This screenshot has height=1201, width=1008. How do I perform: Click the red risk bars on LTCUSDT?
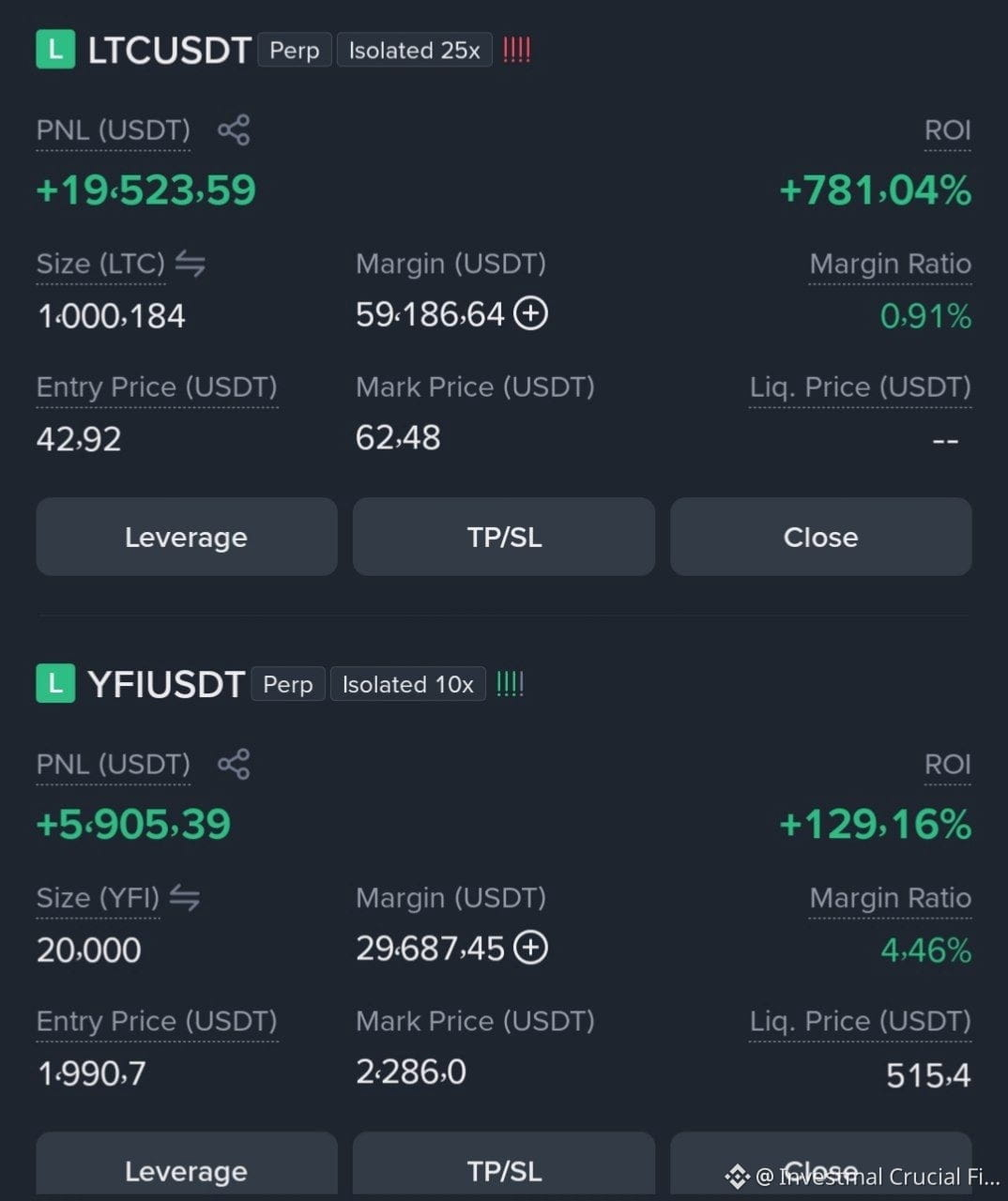pos(516,50)
